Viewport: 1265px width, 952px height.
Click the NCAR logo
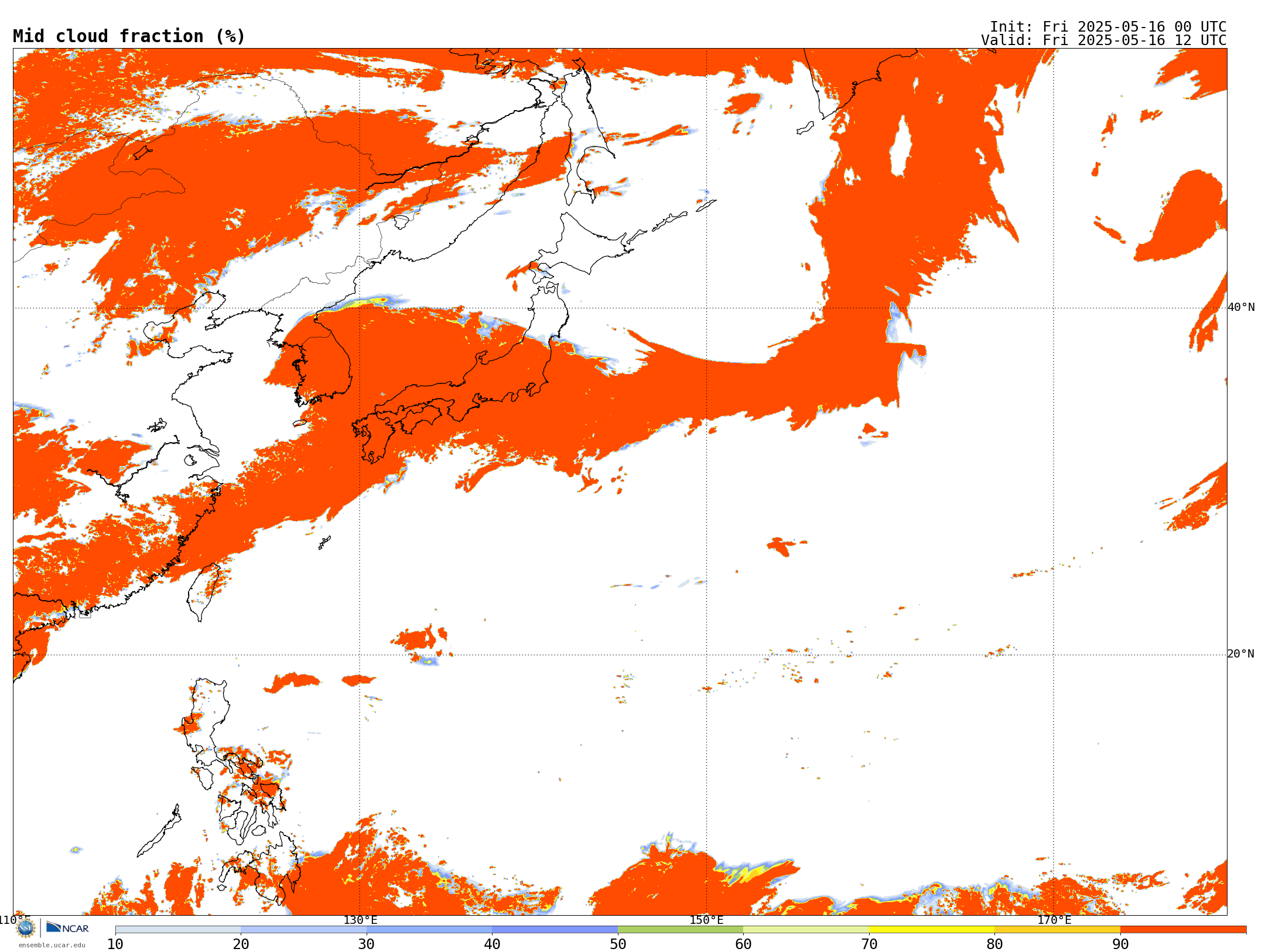point(67,927)
